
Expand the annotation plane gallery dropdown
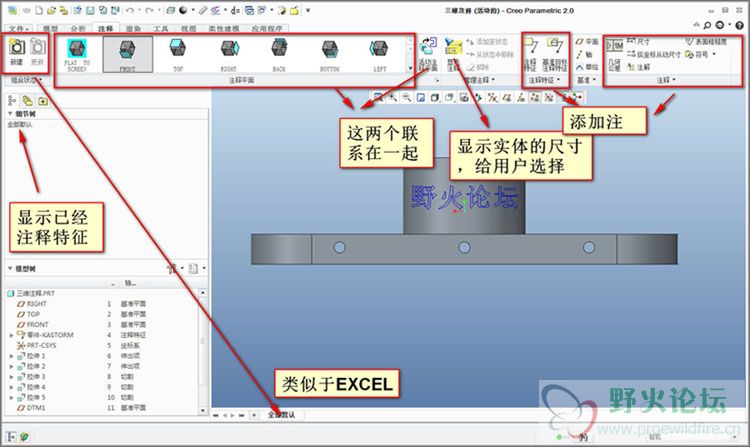click(x=410, y=68)
